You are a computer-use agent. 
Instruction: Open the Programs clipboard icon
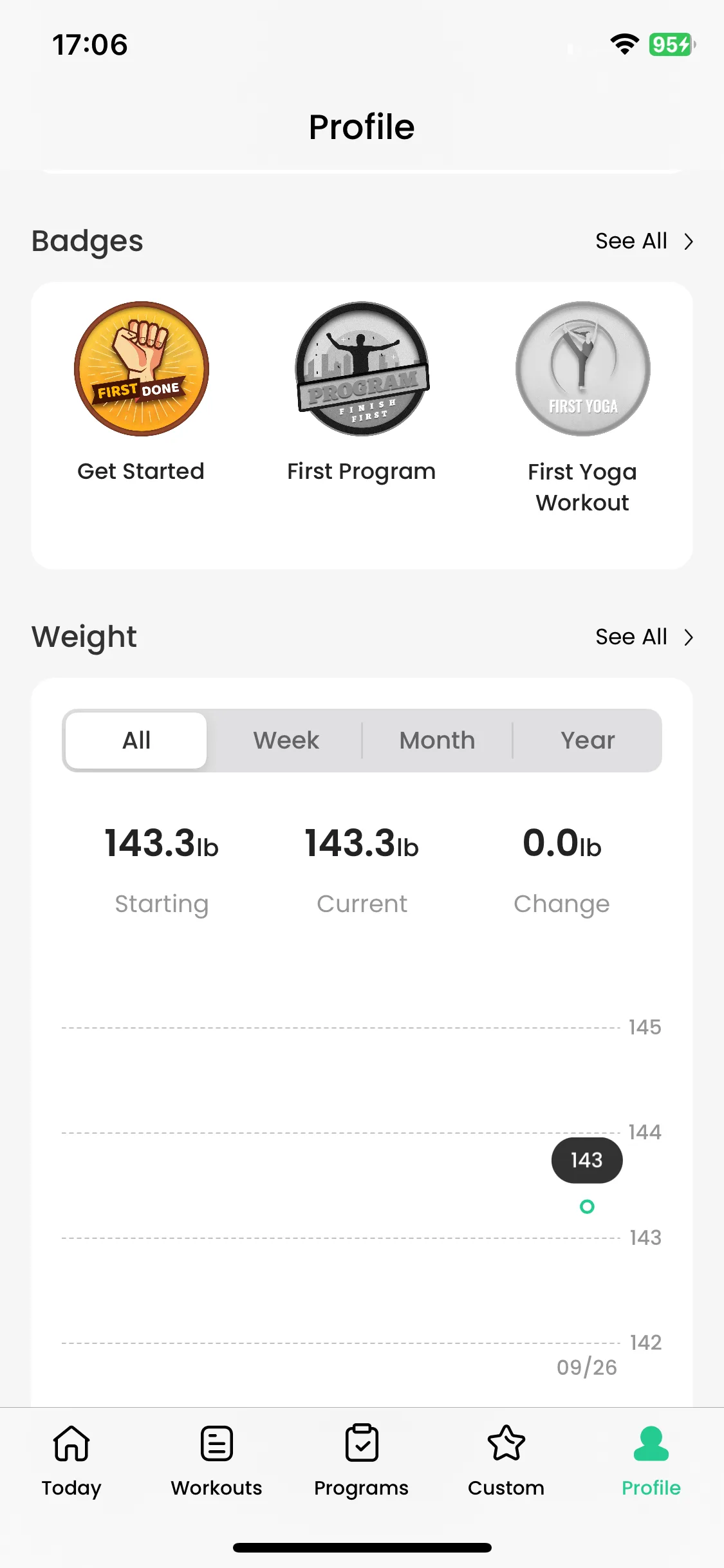coord(361,1443)
